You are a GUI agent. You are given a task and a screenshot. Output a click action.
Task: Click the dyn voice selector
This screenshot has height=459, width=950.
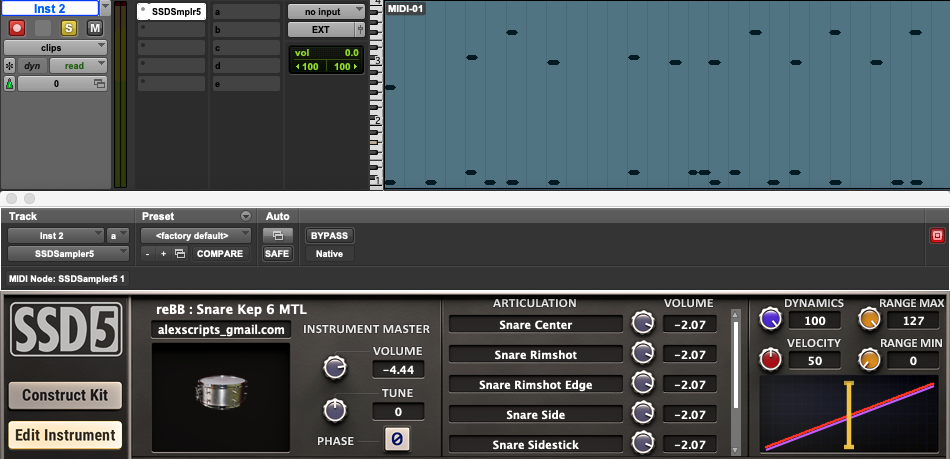click(x=32, y=66)
